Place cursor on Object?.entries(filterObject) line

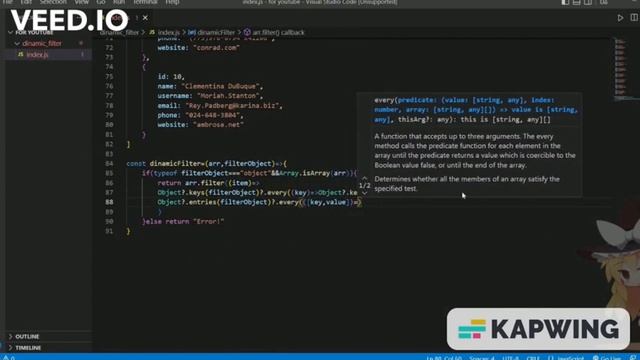259,202
